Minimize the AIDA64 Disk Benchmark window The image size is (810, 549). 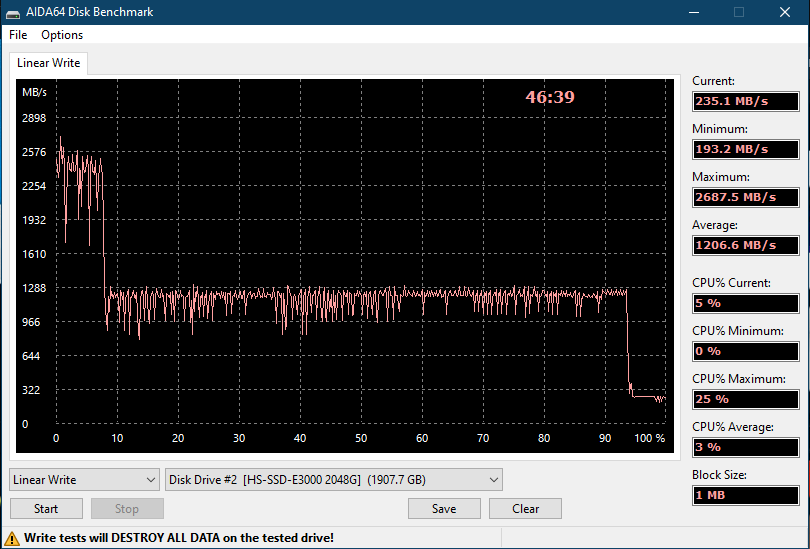(694, 12)
